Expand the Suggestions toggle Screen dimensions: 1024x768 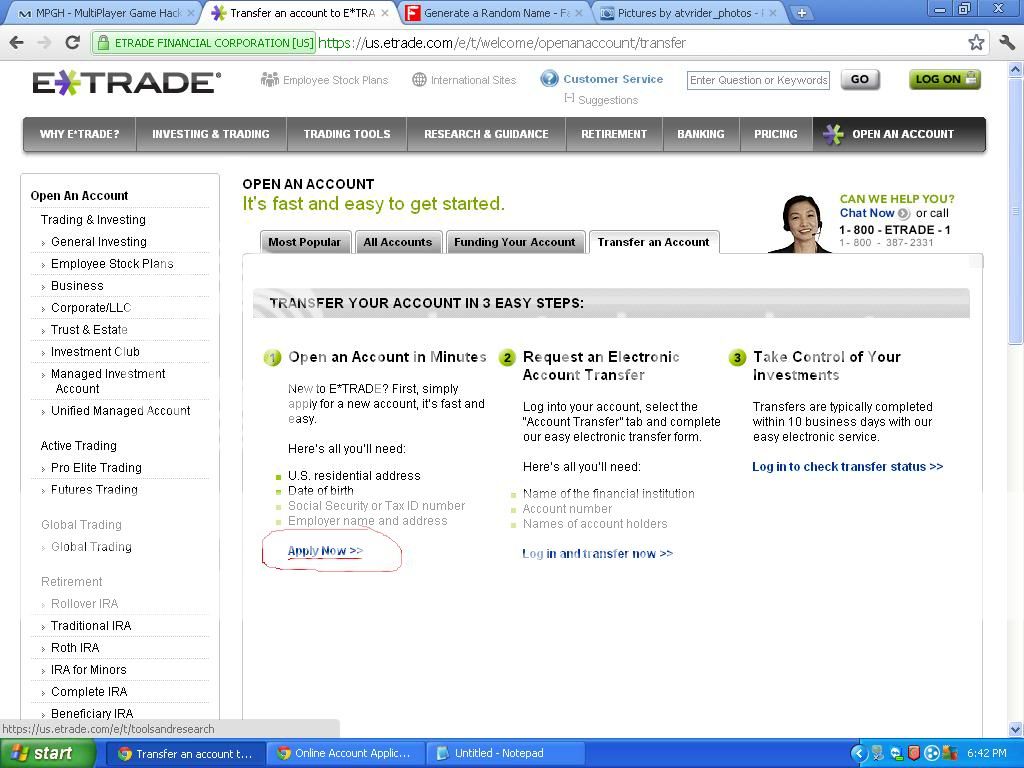coord(569,98)
